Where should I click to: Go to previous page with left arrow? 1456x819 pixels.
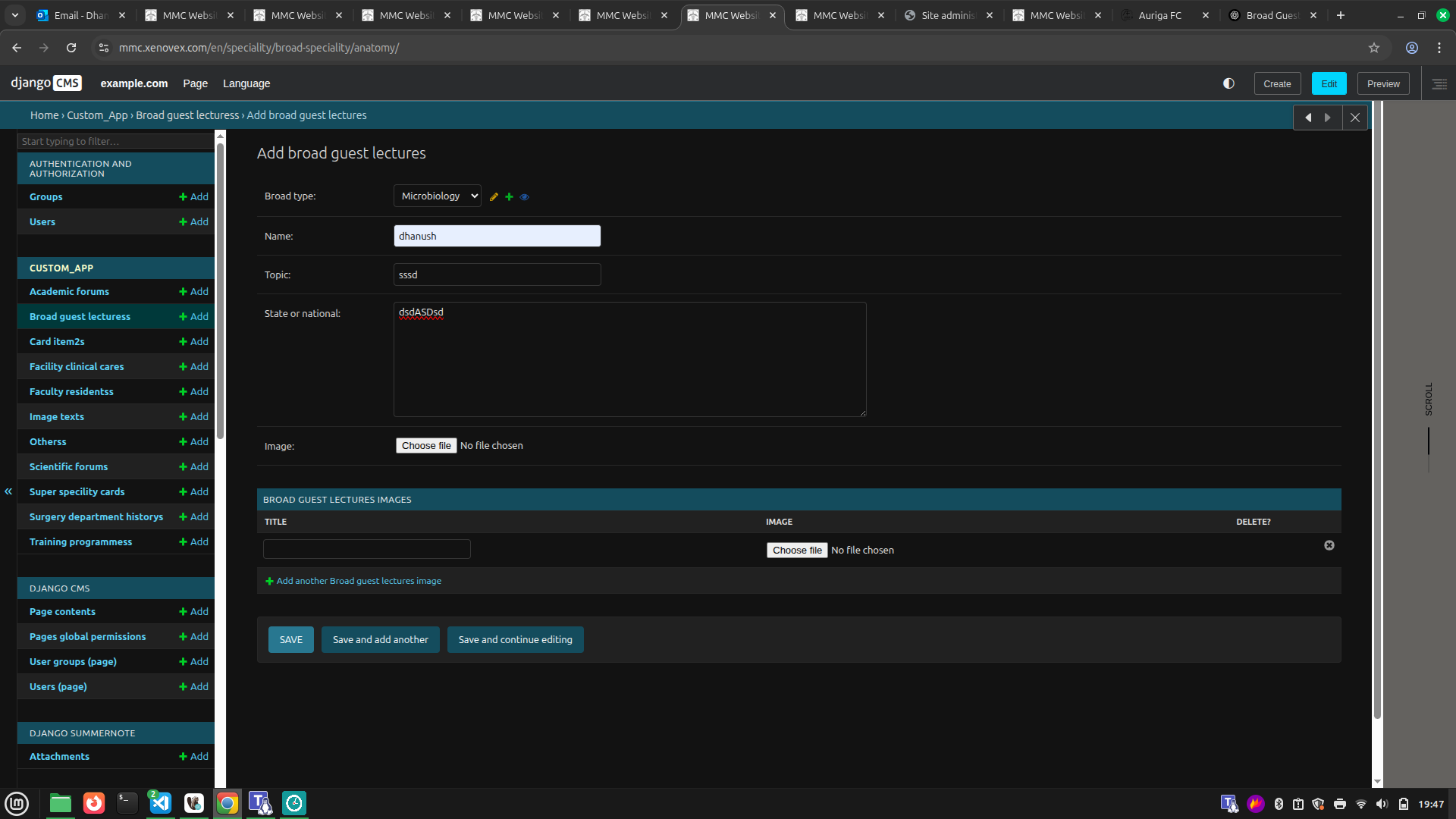point(1307,118)
